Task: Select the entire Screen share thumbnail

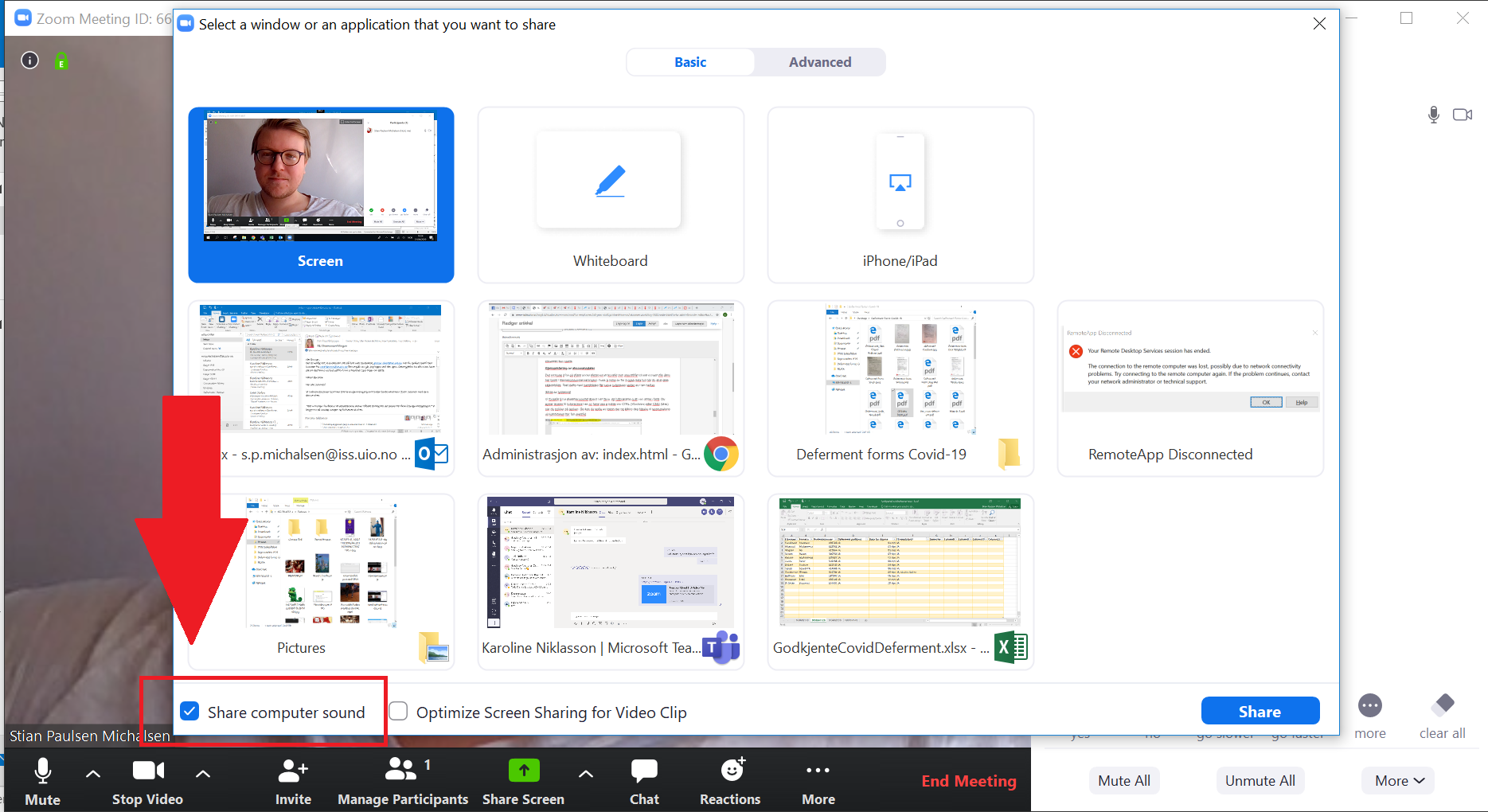Action: pyautogui.click(x=321, y=195)
